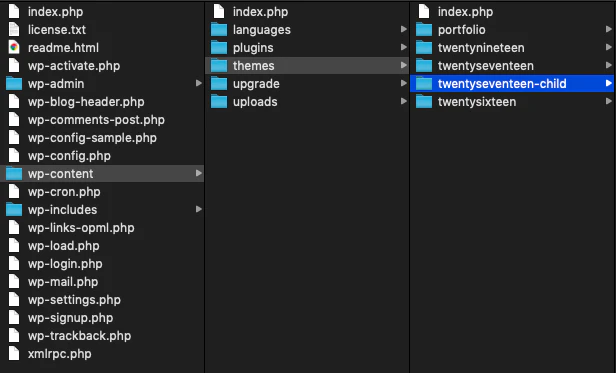Select the twentynineteen folder name
The width and height of the screenshot is (616, 373).
(481, 48)
